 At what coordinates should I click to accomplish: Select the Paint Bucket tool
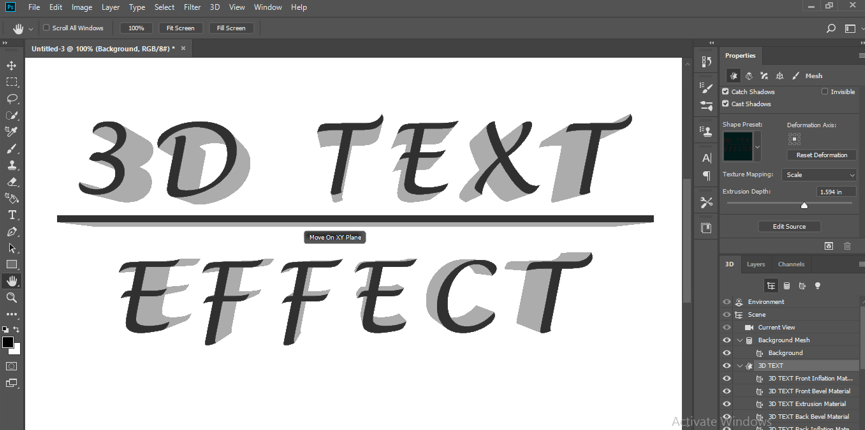coord(11,198)
